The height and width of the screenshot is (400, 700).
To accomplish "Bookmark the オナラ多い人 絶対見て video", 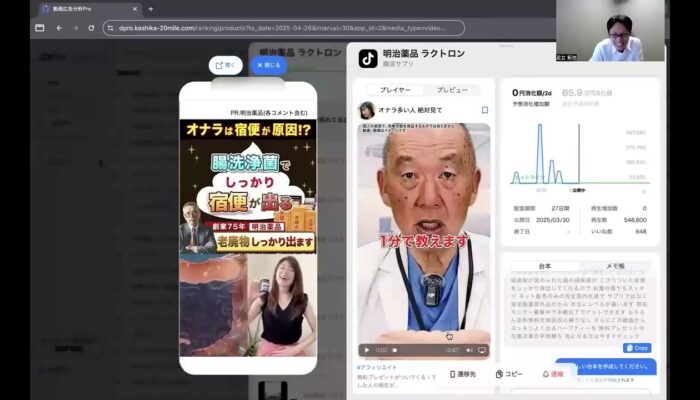I will tap(485, 110).
